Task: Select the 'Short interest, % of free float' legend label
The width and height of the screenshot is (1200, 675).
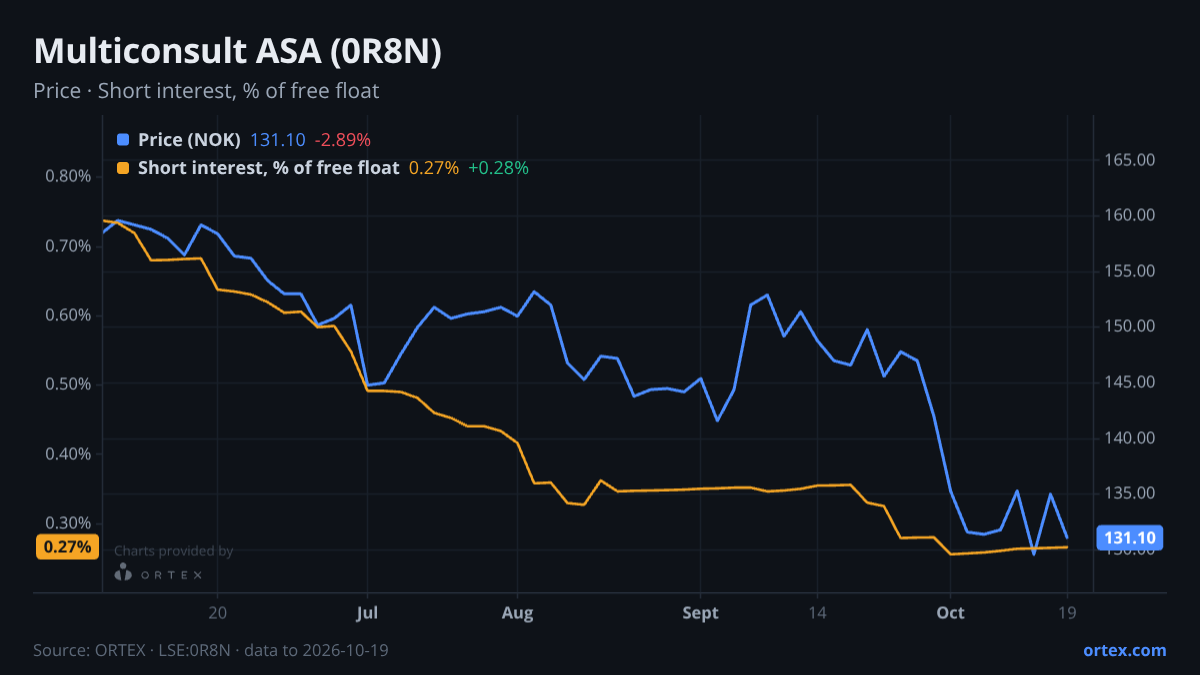Action: (268, 168)
